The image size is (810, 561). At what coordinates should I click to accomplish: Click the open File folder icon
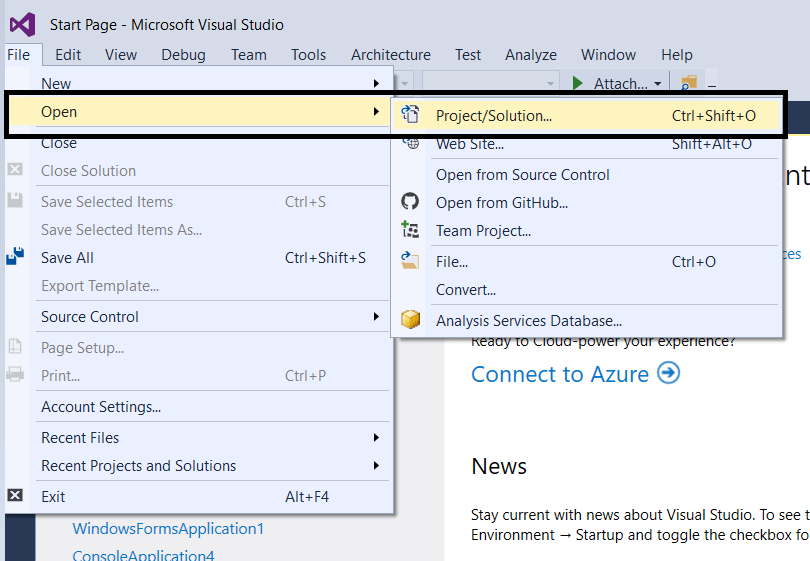tap(410, 260)
